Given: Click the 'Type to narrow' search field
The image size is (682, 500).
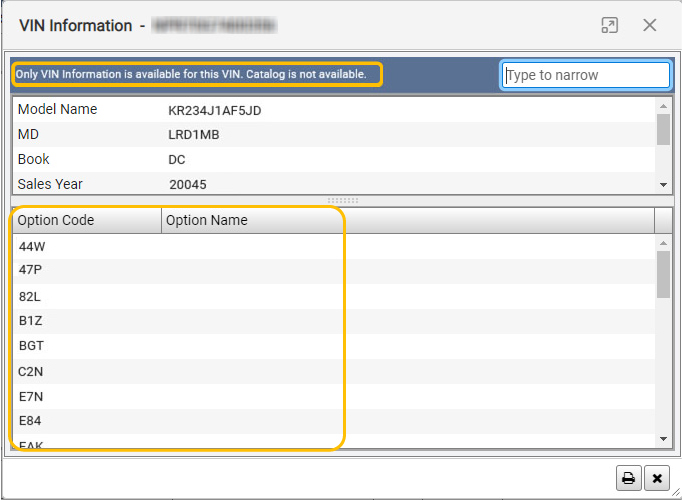Looking at the screenshot, I should [585, 75].
